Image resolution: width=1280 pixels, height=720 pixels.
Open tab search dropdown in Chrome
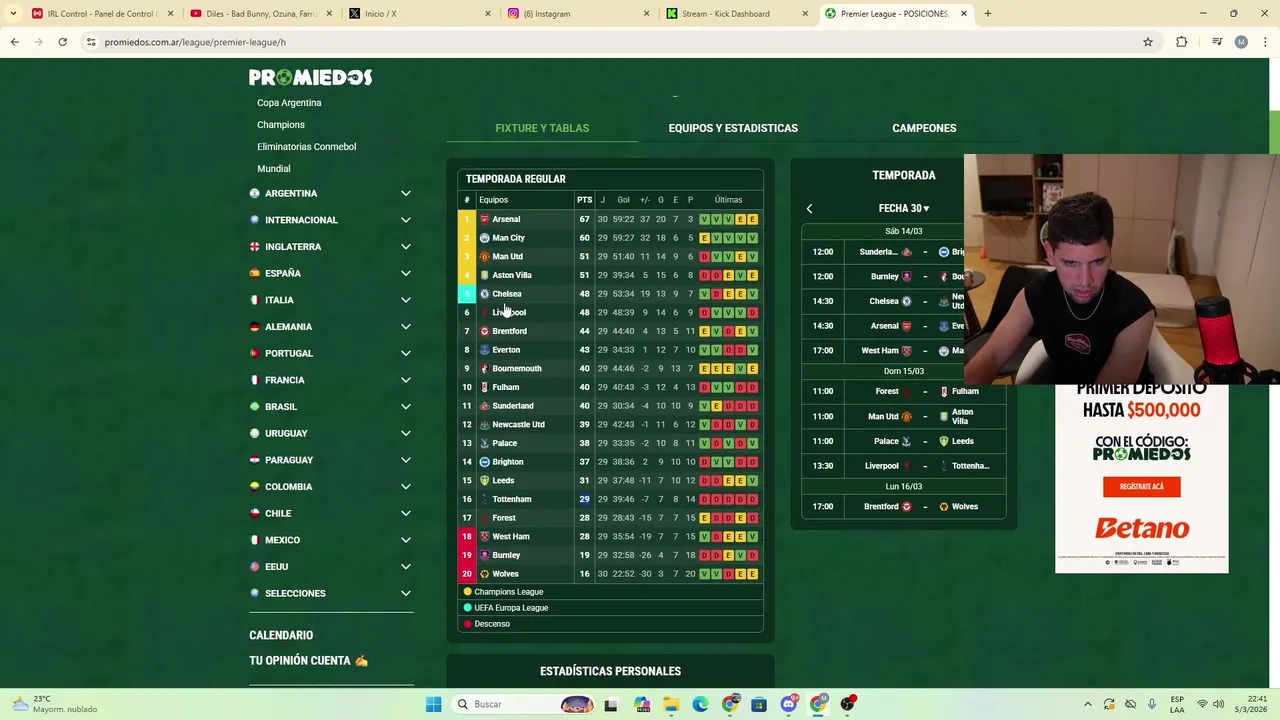click(13, 14)
